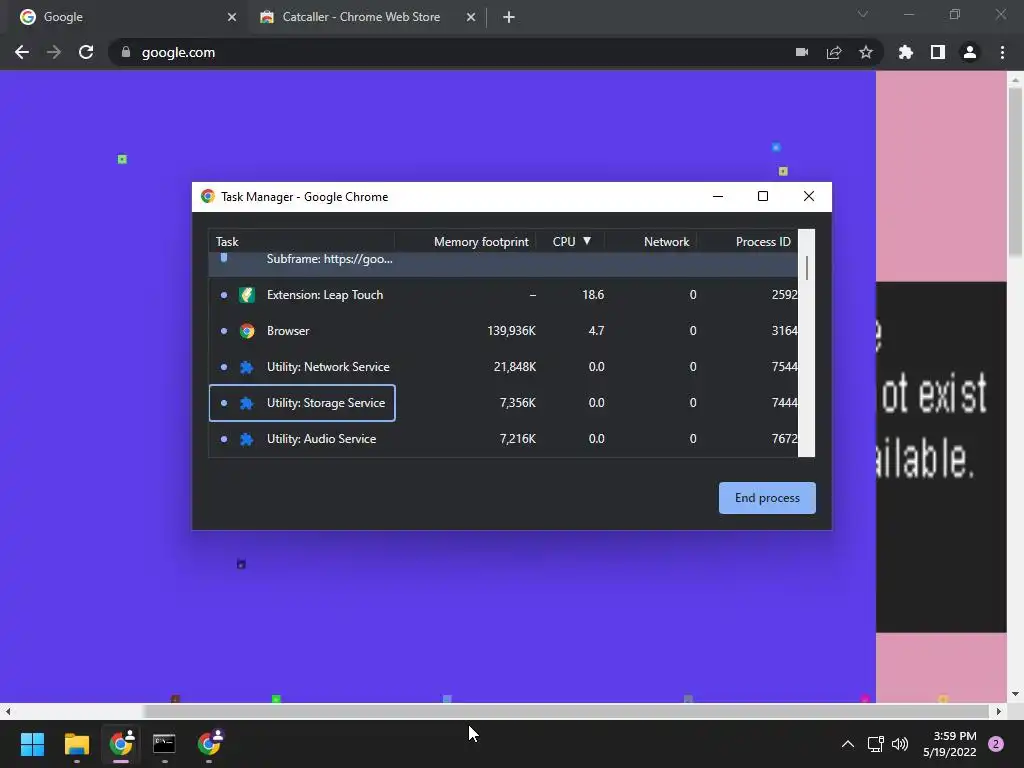Click the share page icon
Viewport: 1024px width, 768px height.
[834, 52]
